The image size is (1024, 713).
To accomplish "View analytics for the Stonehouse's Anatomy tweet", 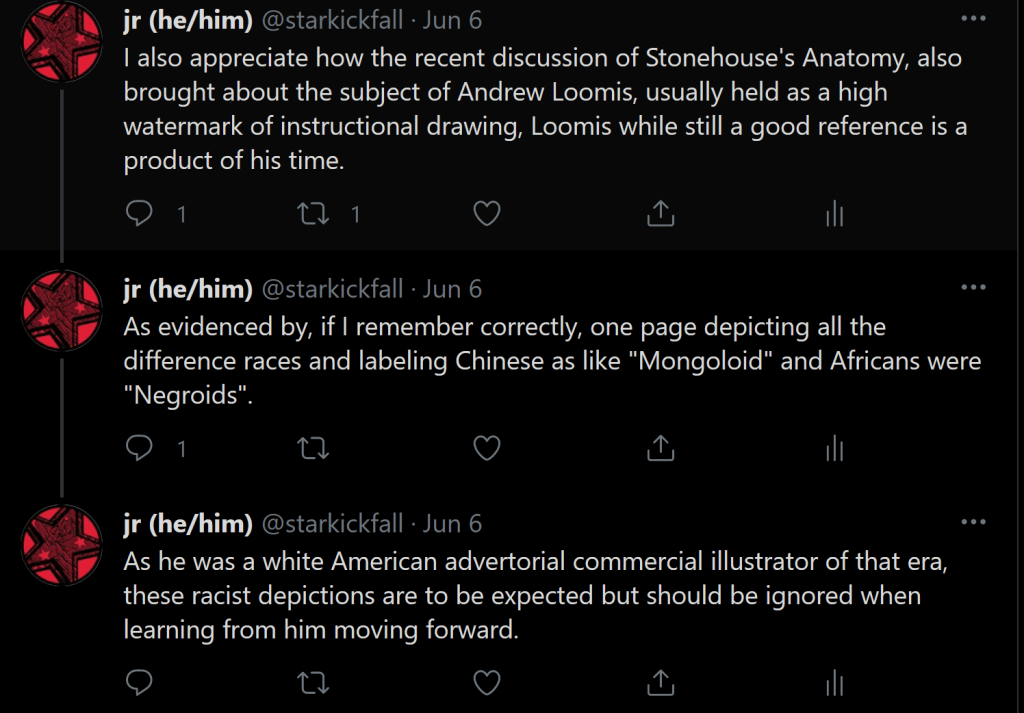I will (x=834, y=213).
